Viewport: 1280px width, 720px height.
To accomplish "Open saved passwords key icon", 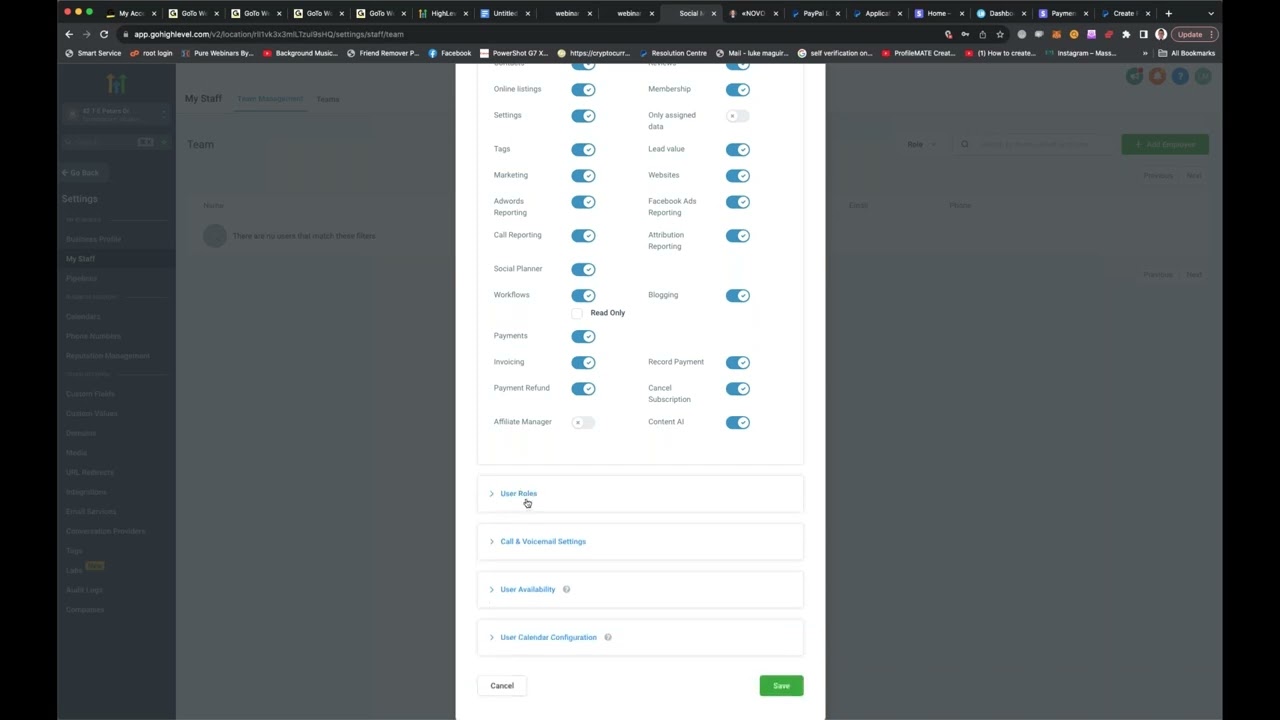I will click(x=965, y=34).
